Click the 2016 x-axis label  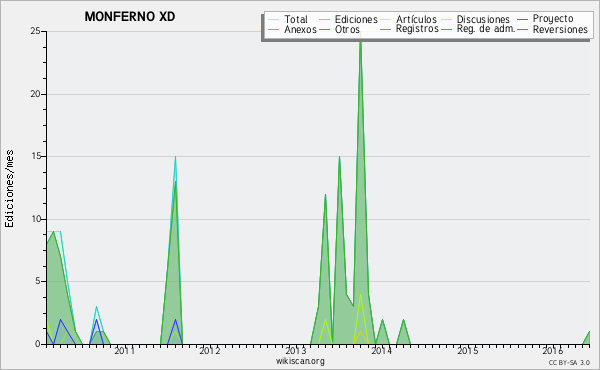coord(552,350)
